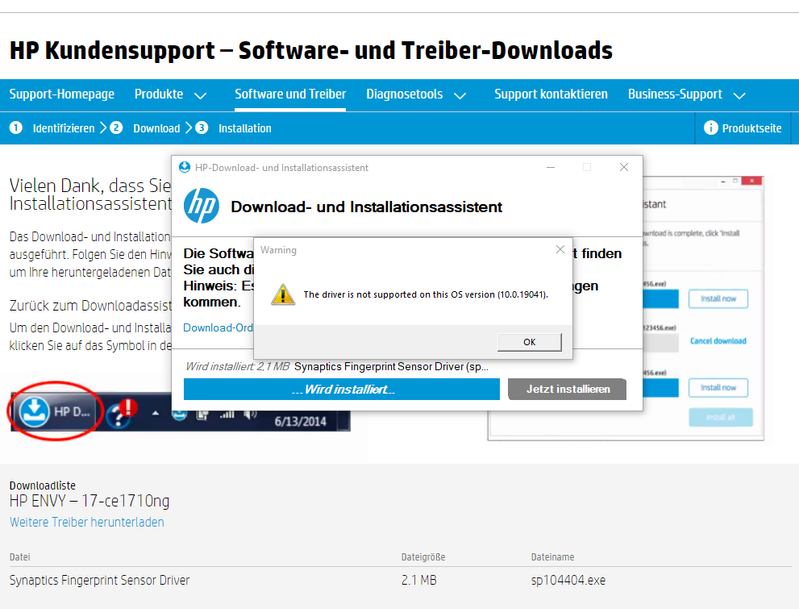Click the sp104404.exe file name
The width and height of the screenshot is (799, 609).
(x=568, y=580)
